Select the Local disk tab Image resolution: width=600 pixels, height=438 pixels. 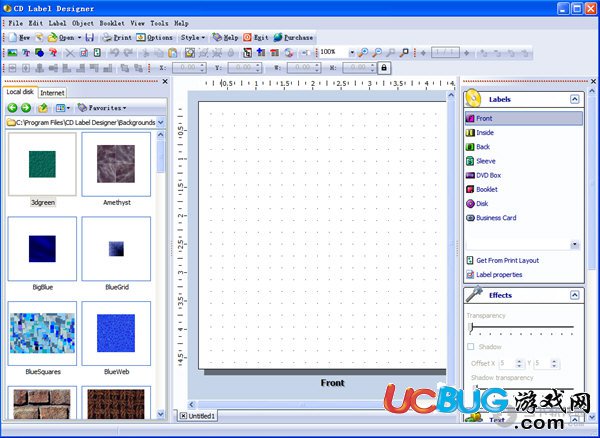(20, 92)
